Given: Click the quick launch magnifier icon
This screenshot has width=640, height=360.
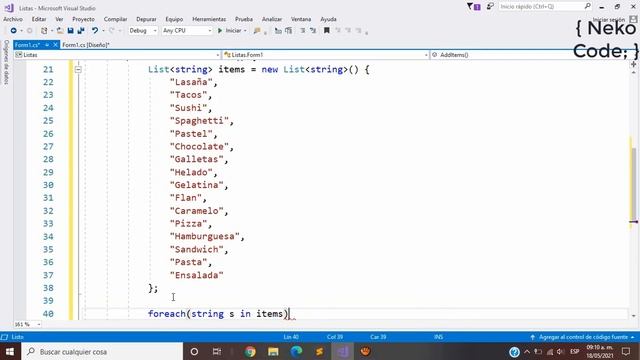Looking at the screenshot, I should (x=587, y=6).
